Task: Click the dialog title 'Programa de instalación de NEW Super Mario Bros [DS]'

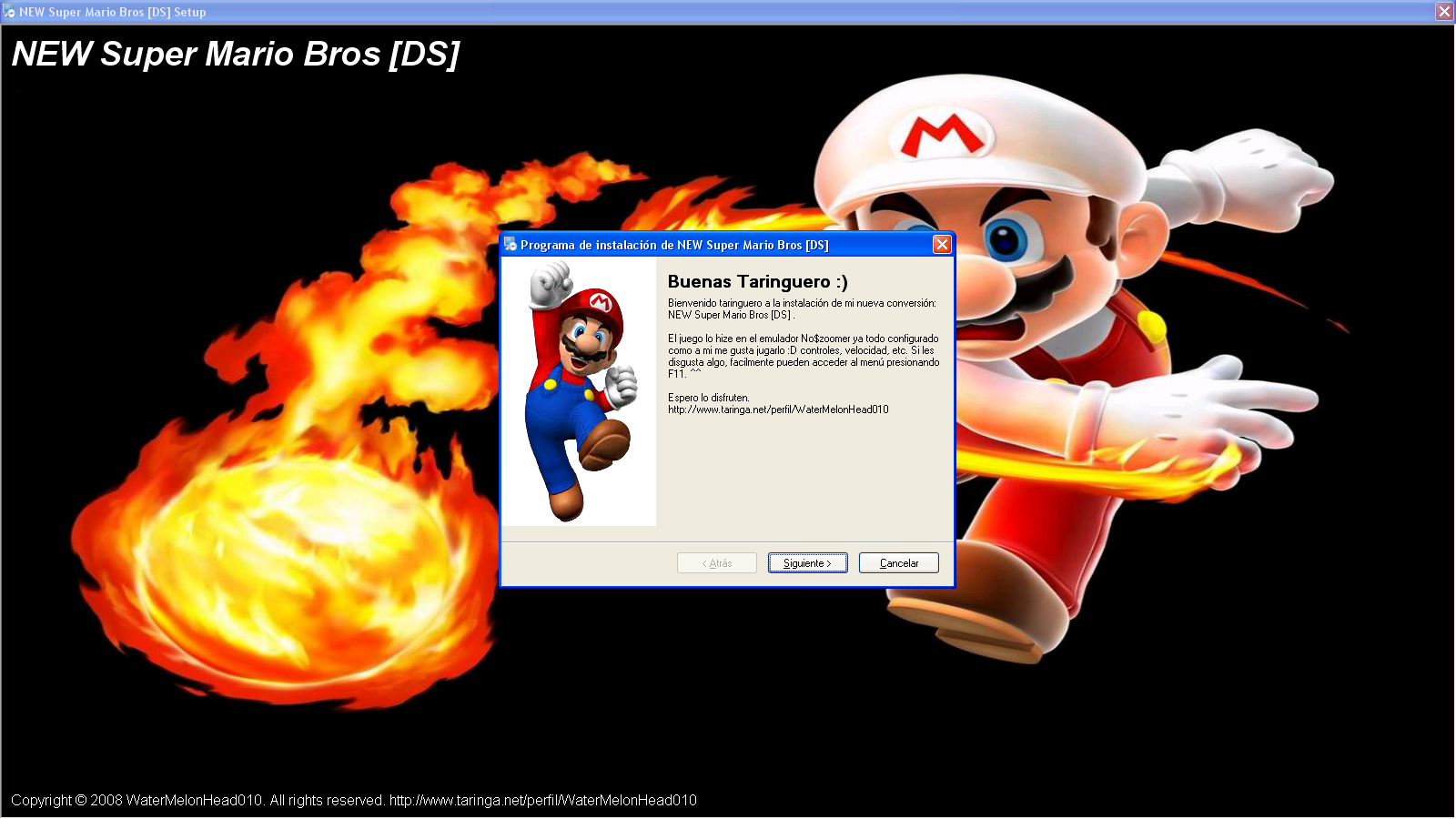Action: pos(674,245)
